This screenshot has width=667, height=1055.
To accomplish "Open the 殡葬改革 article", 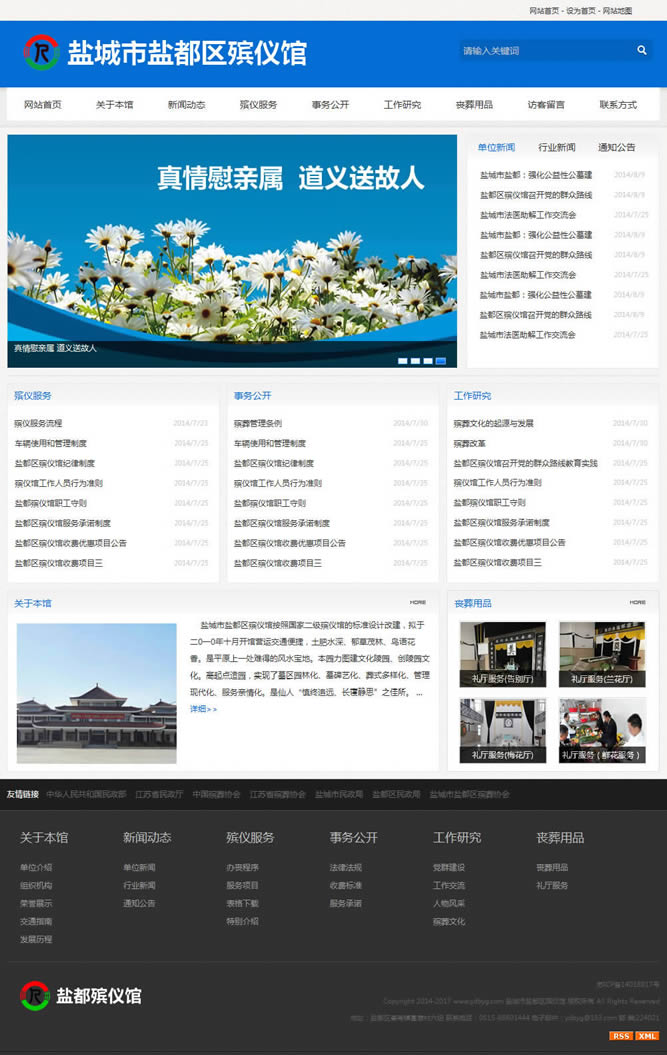I will point(469,443).
